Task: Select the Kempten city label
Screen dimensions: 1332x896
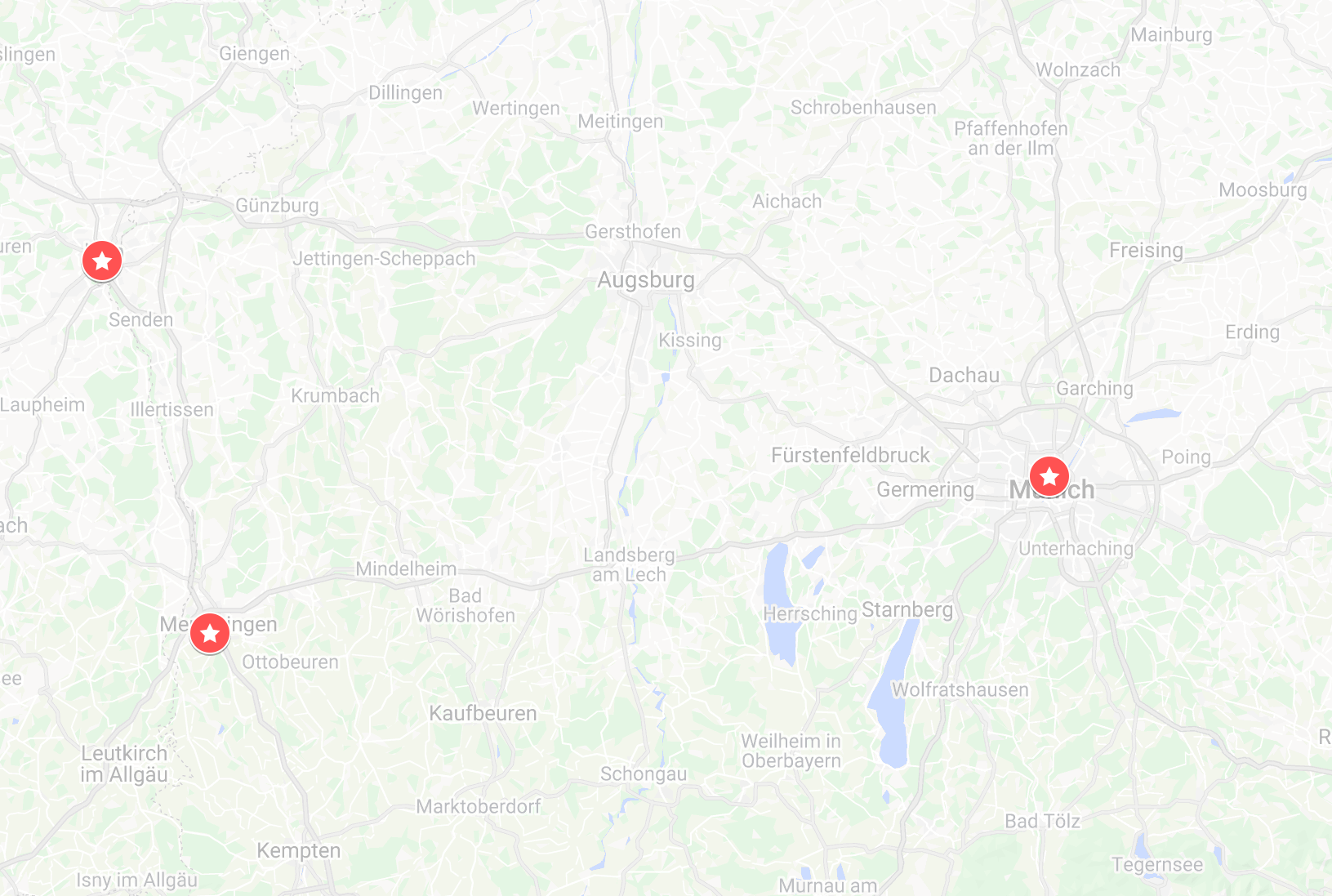Action: (x=299, y=851)
